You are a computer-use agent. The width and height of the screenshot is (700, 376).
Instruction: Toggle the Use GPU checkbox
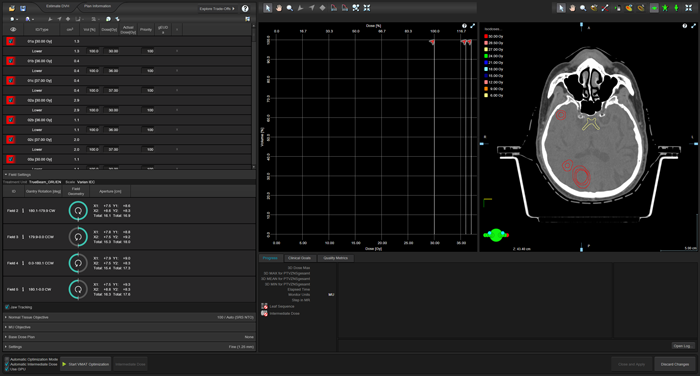pyautogui.click(x=7, y=369)
